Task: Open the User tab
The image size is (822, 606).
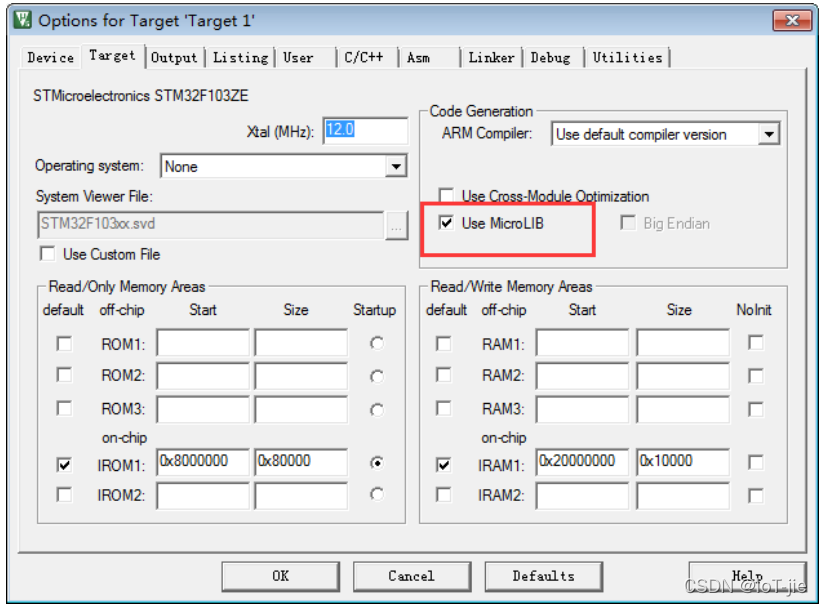Action: (304, 57)
